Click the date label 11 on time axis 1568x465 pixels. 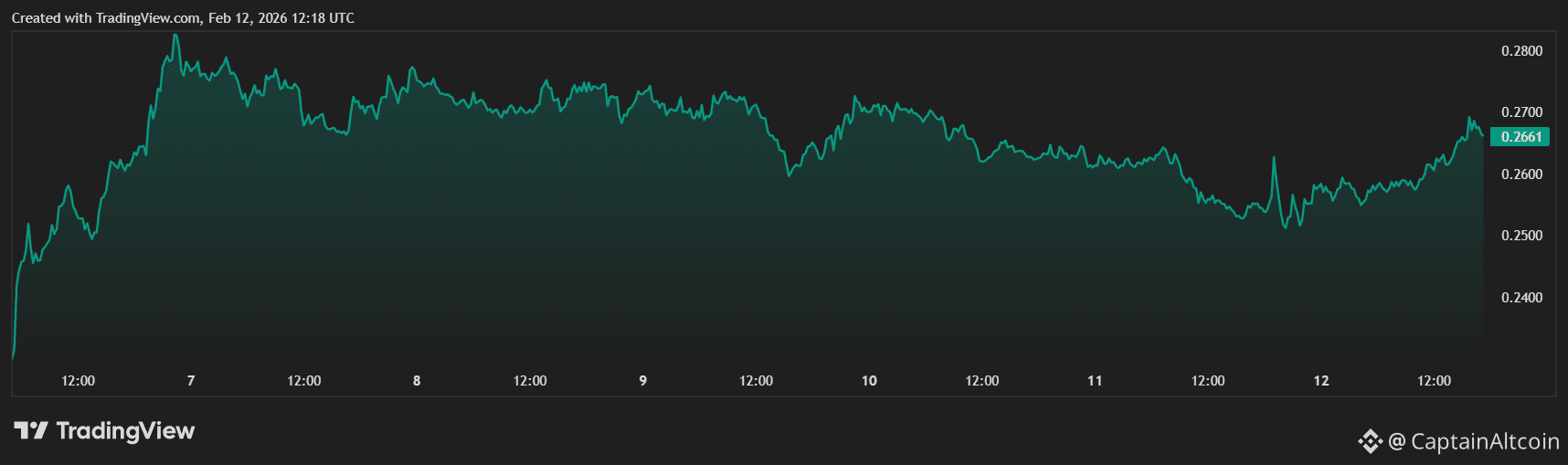[1095, 381]
